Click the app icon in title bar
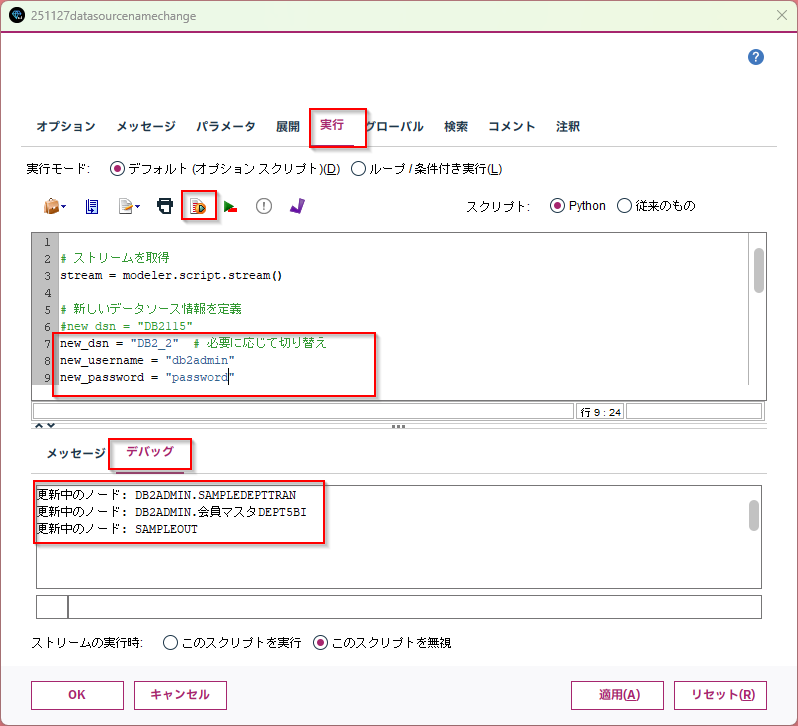Image resolution: width=798 pixels, height=726 pixels. [x=17, y=15]
